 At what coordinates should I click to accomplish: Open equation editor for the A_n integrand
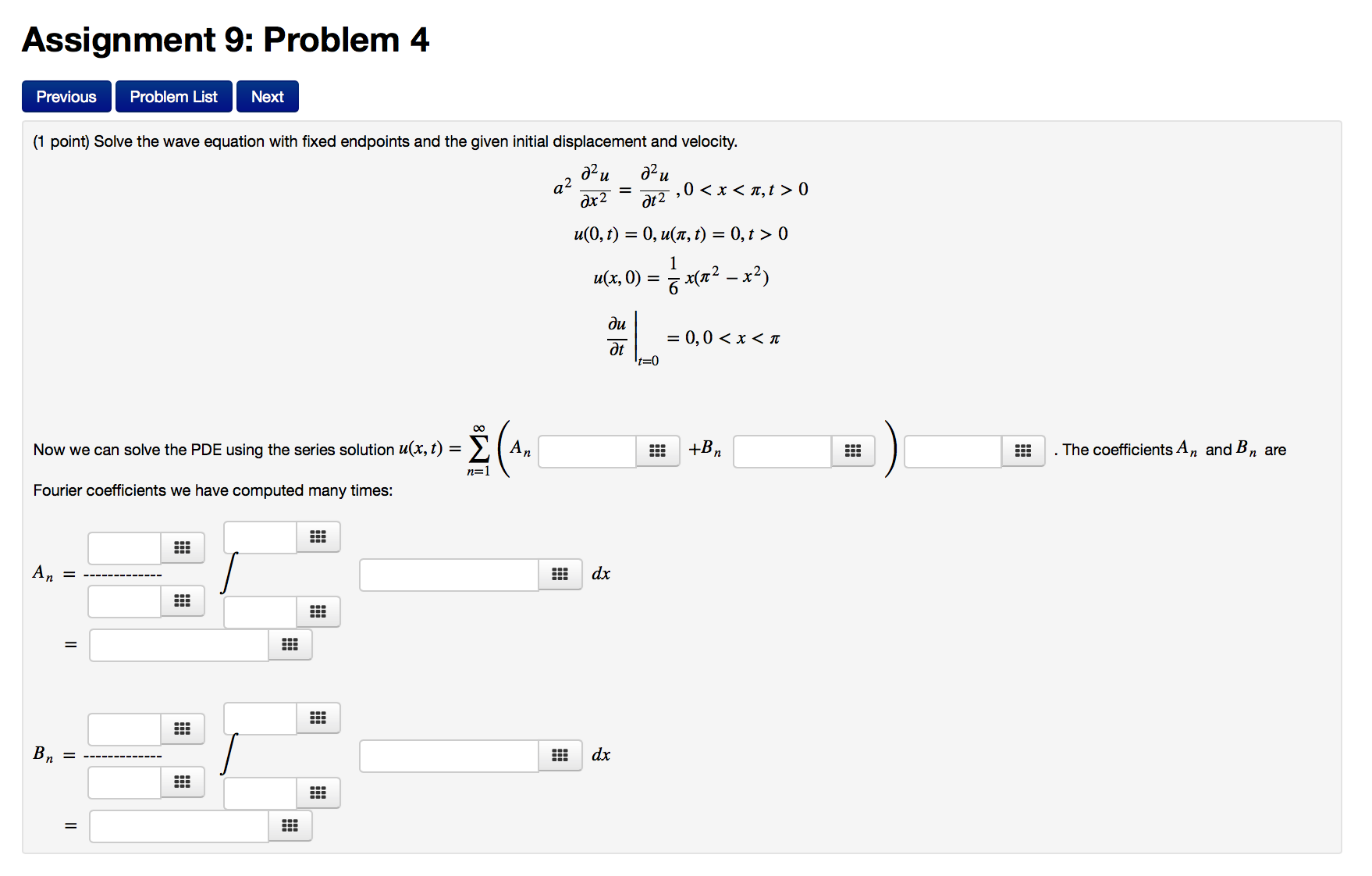click(560, 574)
